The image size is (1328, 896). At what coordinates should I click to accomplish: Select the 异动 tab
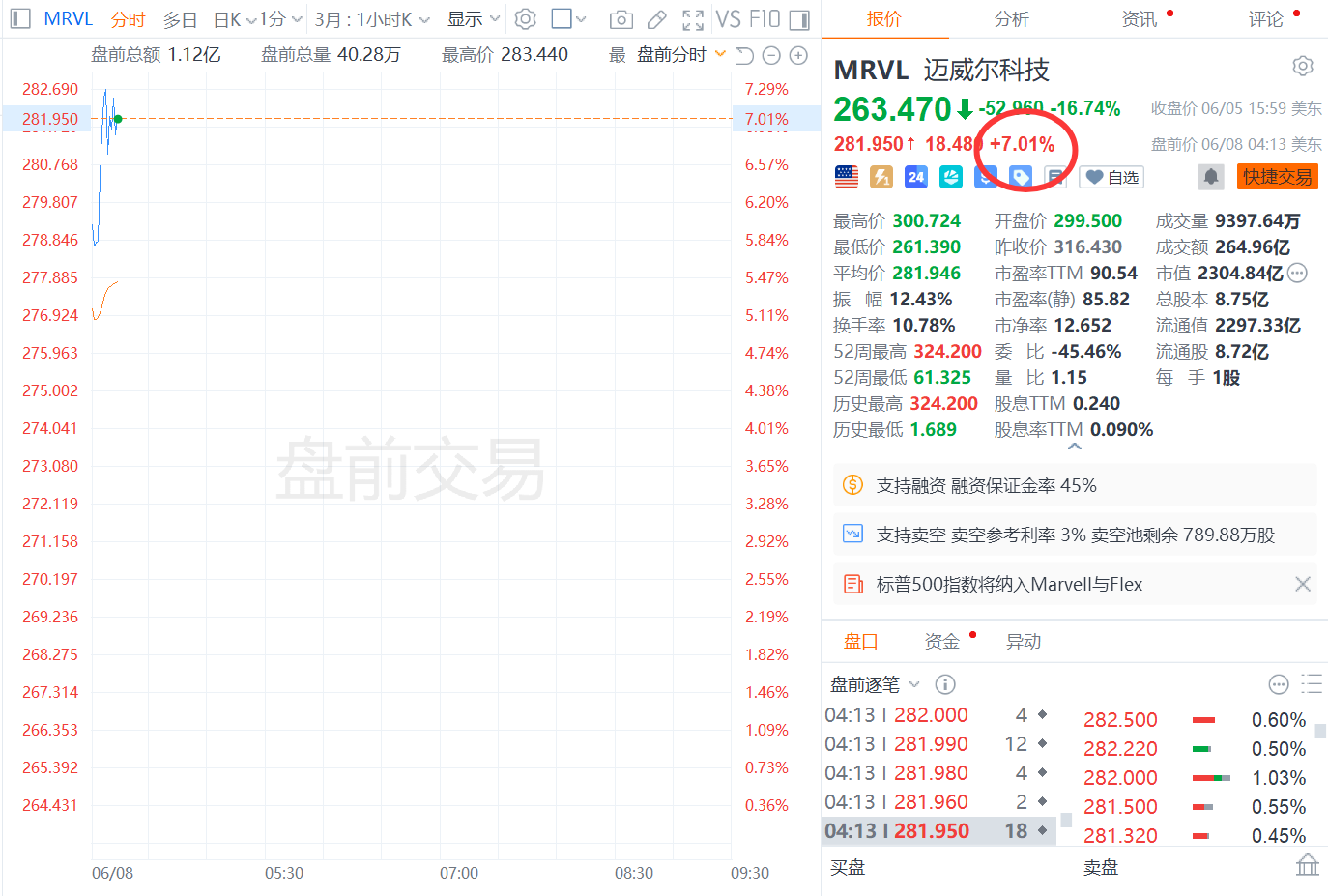click(x=1024, y=641)
